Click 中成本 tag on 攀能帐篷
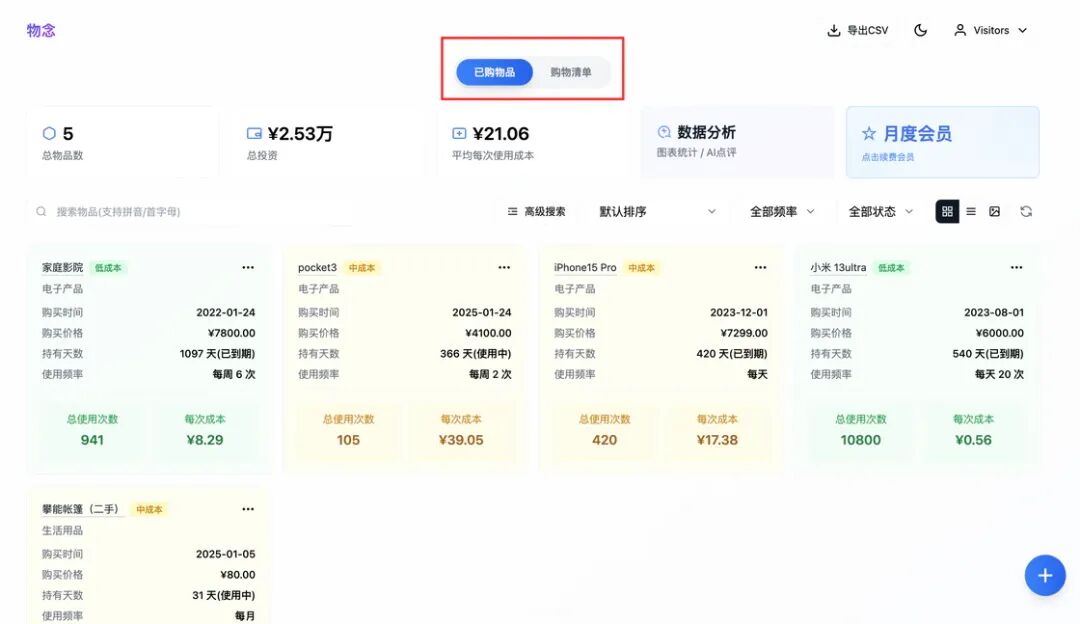The height and width of the screenshot is (624, 1080). click(149, 510)
